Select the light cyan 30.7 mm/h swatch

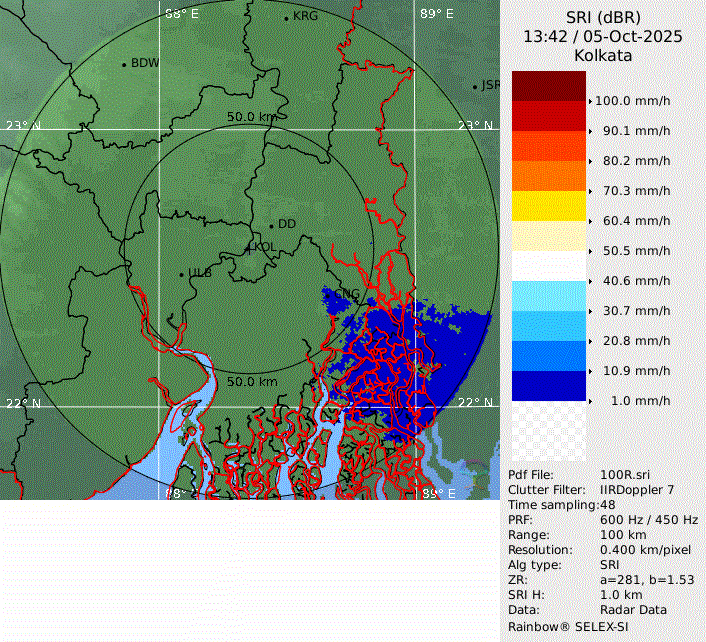[548, 296]
